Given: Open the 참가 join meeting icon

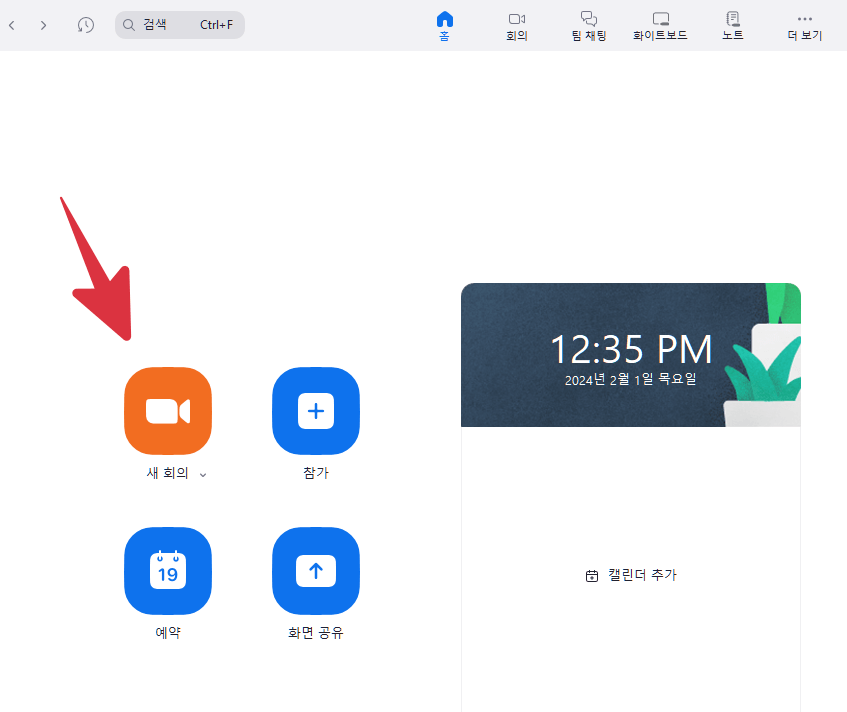Looking at the screenshot, I should [315, 411].
